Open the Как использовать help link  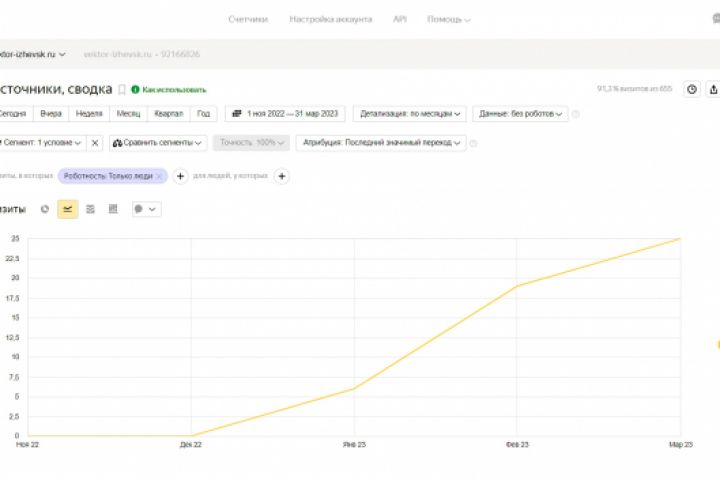pos(174,90)
